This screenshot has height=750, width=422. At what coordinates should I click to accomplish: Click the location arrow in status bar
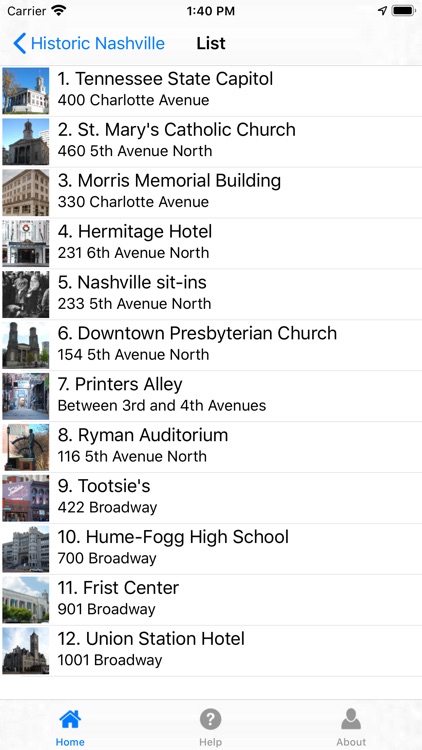coord(382,11)
